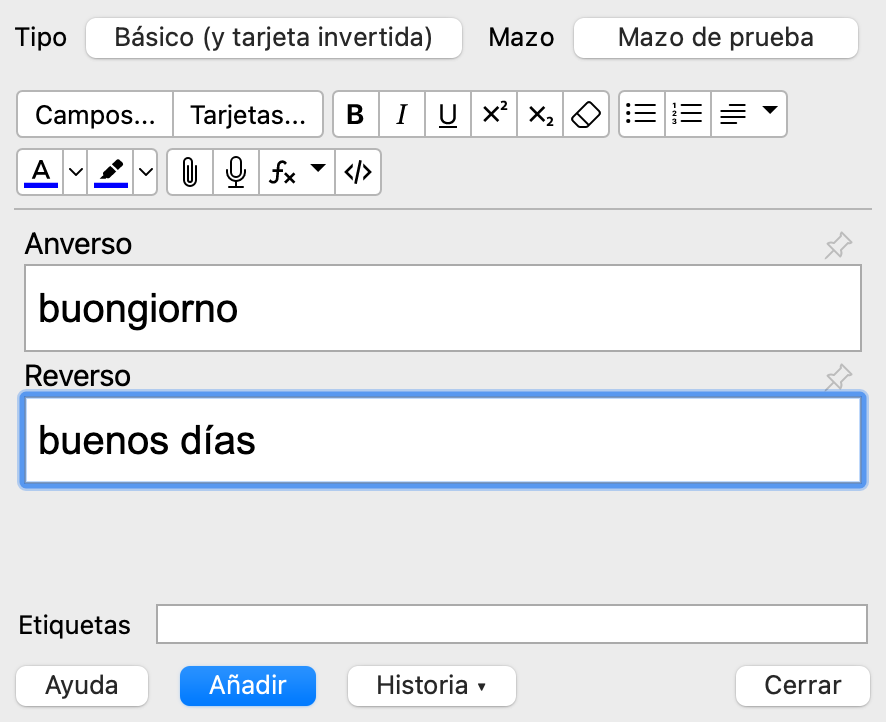
Task: Open text color picker arrow
Action: click(x=75, y=172)
